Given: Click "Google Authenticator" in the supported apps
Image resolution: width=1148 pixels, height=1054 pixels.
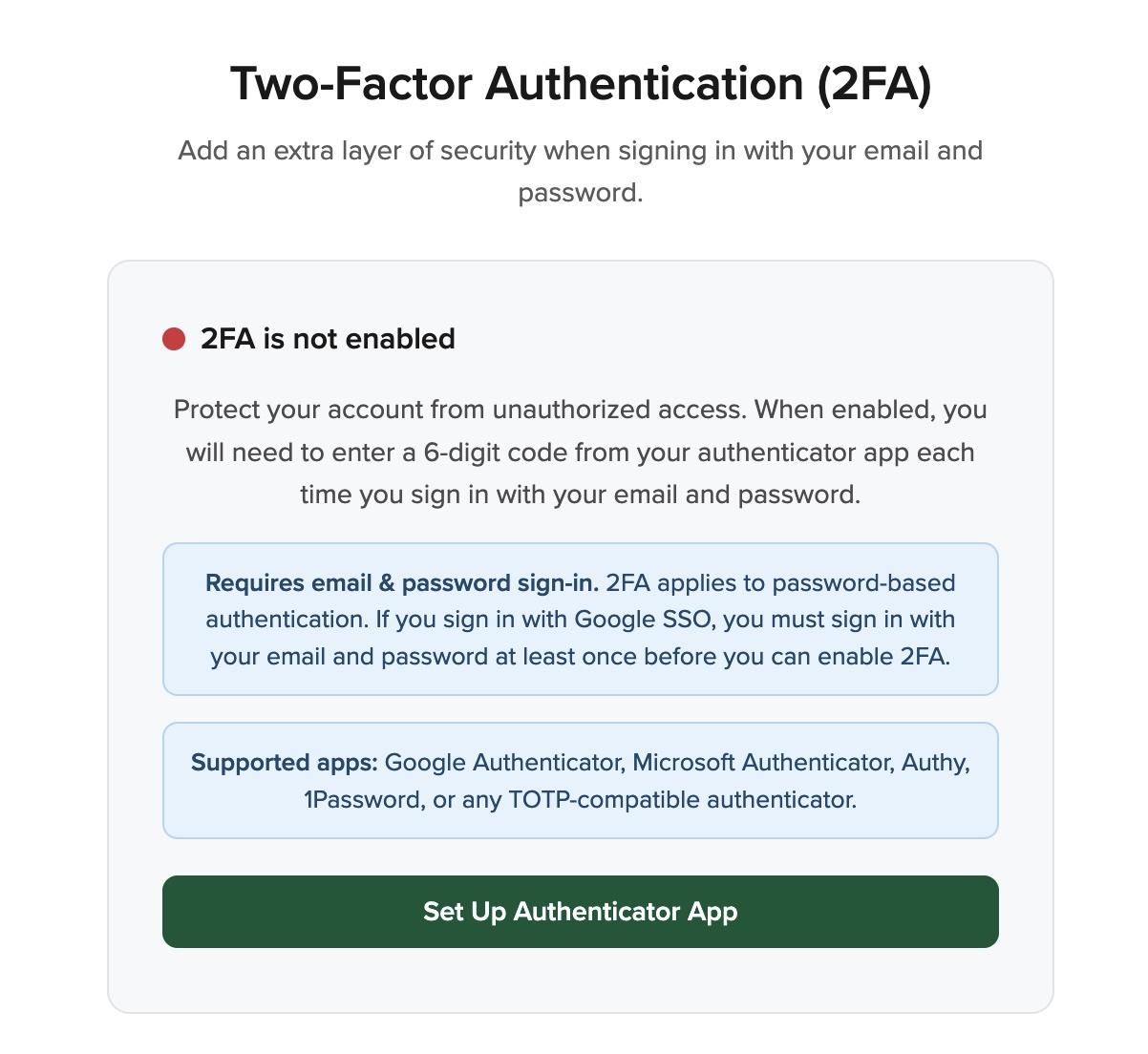Looking at the screenshot, I should (x=503, y=763).
